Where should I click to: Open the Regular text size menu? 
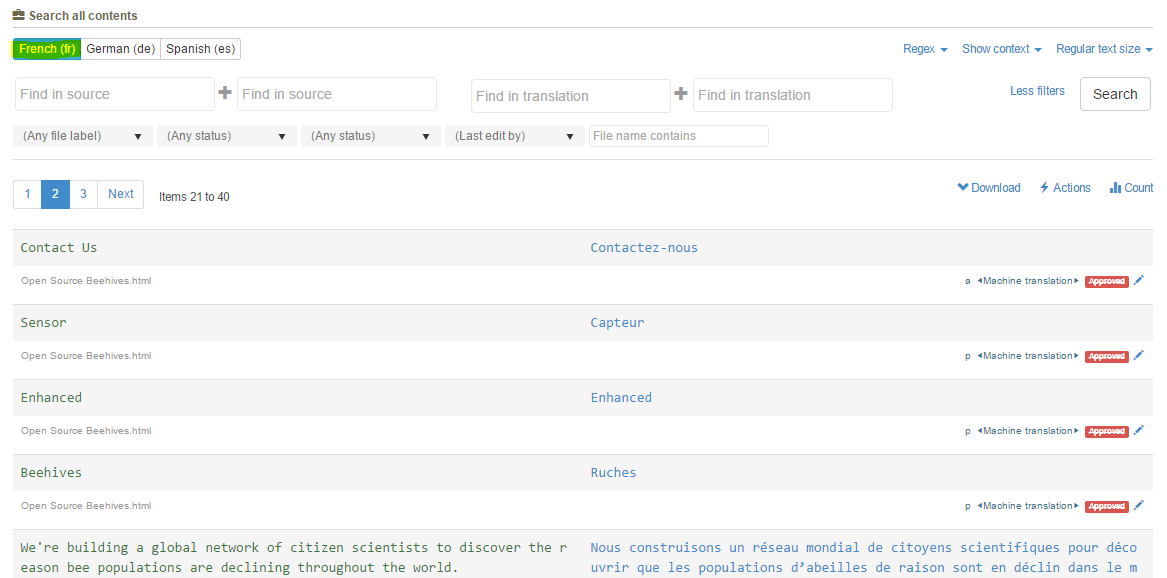coord(1104,49)
